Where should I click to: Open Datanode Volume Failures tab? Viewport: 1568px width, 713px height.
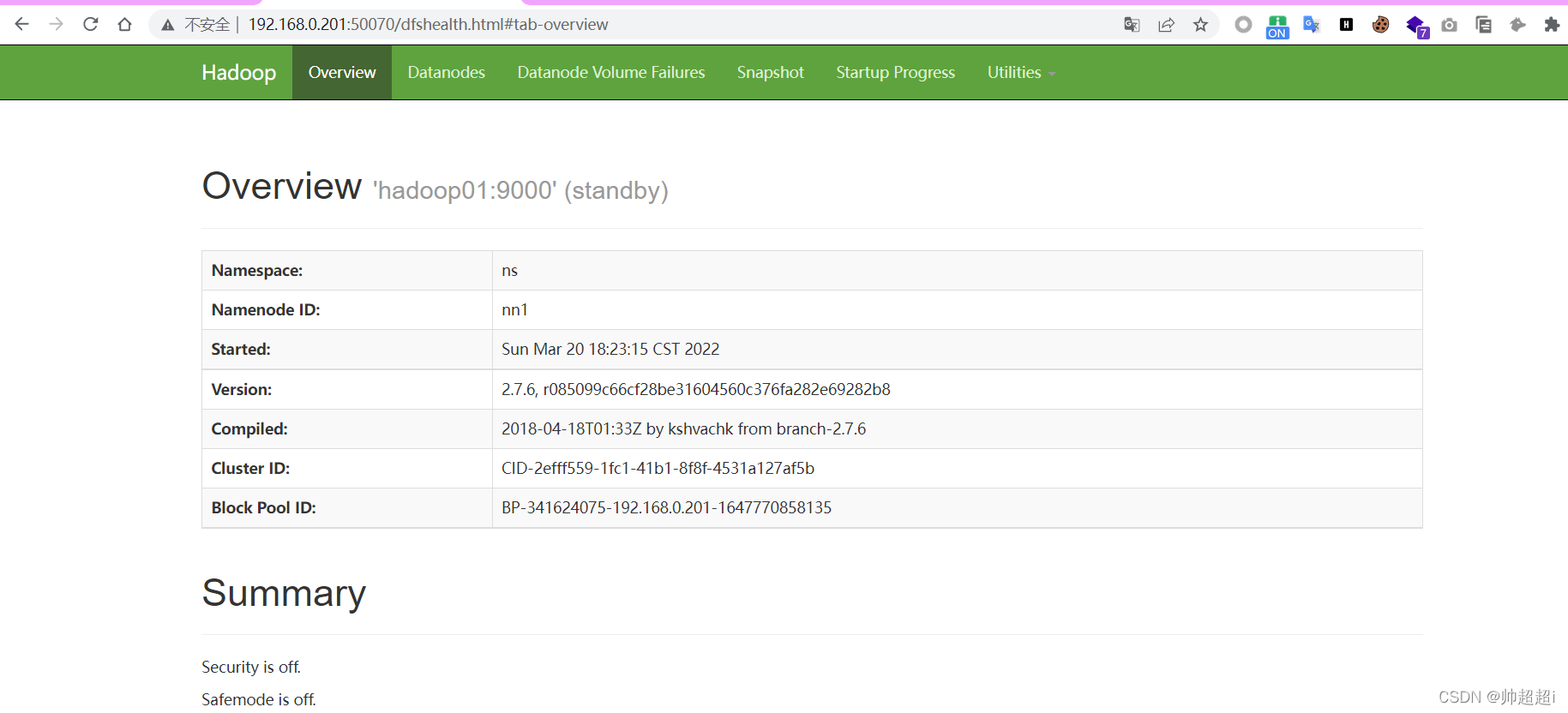611,73
